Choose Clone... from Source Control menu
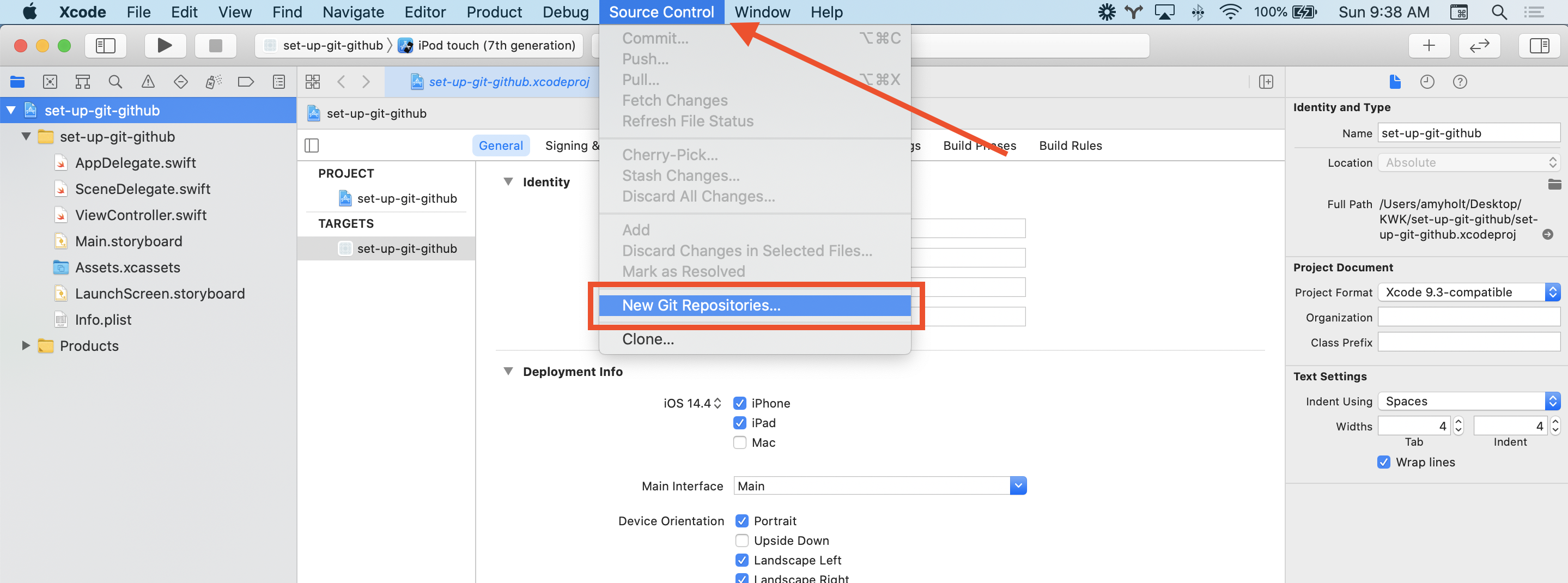Image resolution: width=1568 pixels, height=583 pixels. (755, 339)
